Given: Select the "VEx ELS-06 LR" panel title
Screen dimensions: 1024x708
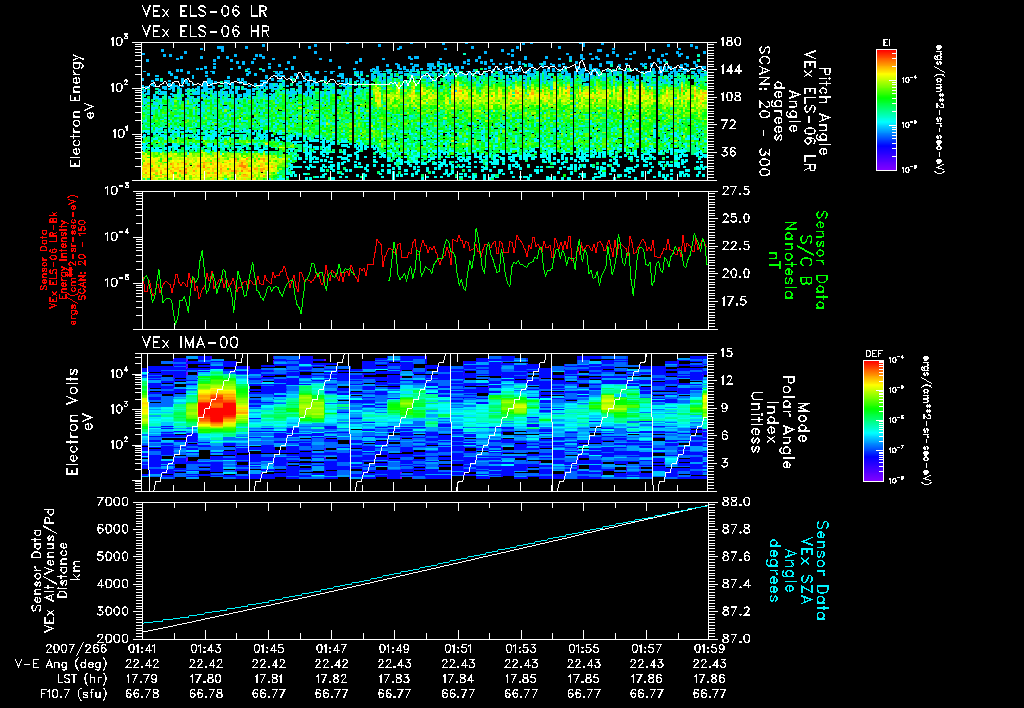Looking at the screenshot, I should 204,12.
